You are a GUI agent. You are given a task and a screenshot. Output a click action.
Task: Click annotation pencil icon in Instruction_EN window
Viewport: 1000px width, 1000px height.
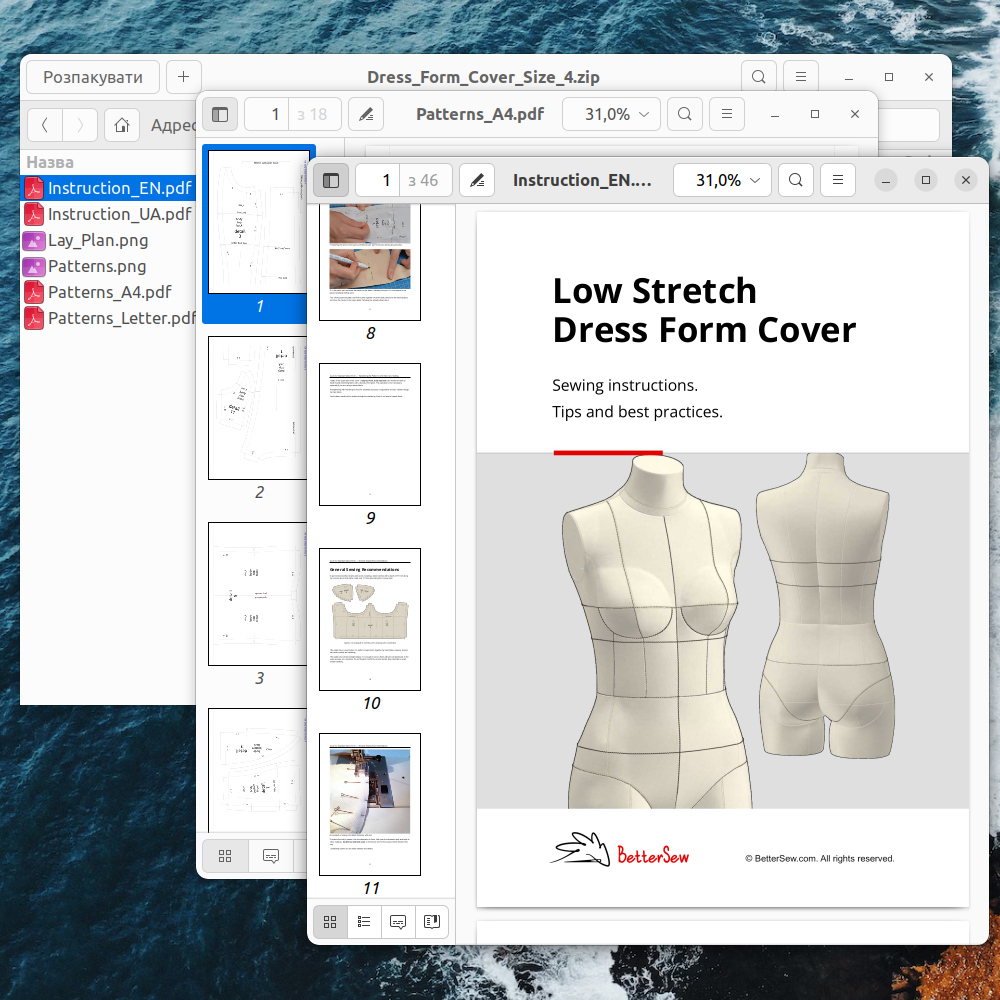pyautogui.click(x=477, y=180)
